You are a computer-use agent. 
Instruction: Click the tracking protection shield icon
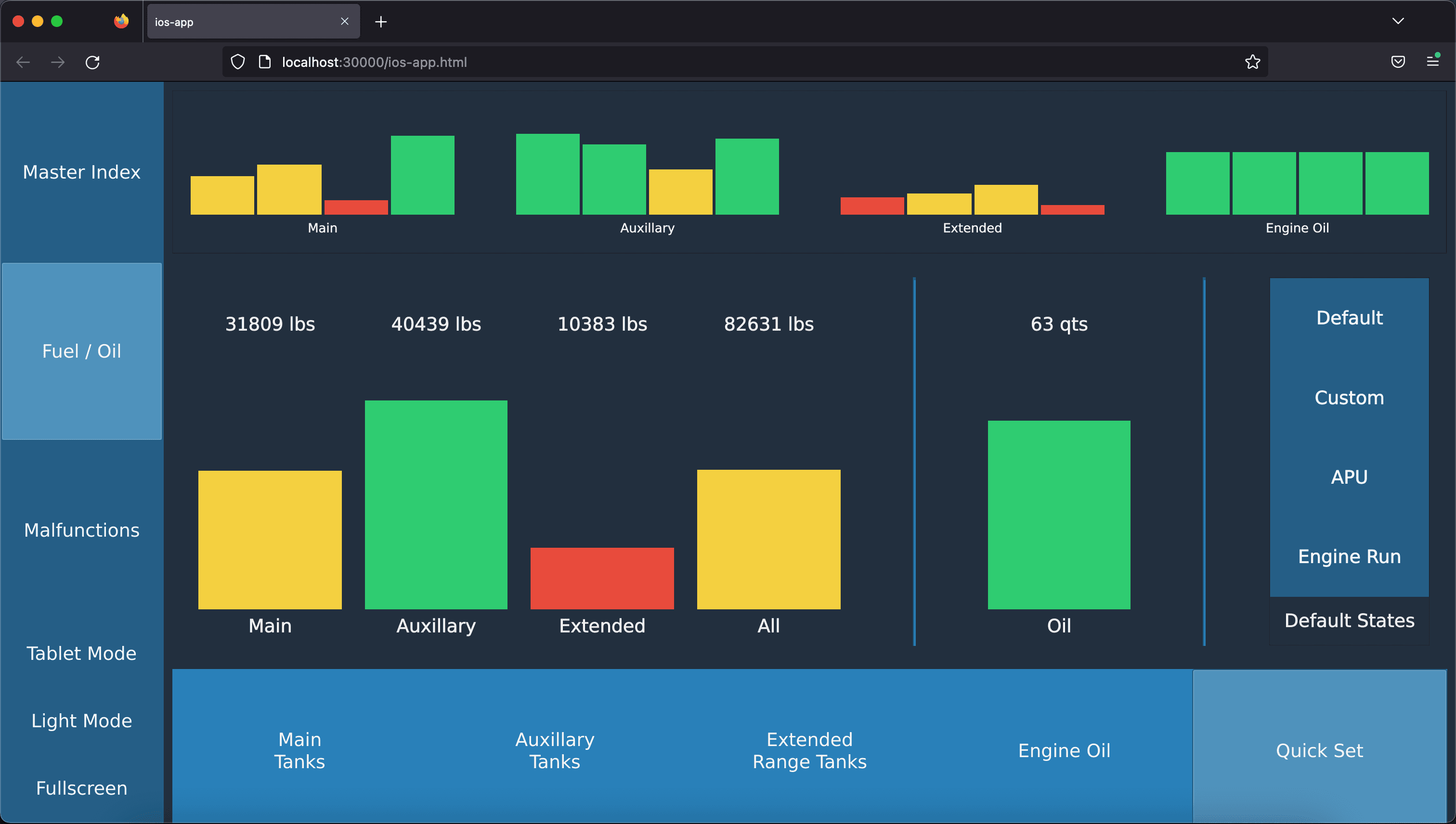click(x=238, y=62)
